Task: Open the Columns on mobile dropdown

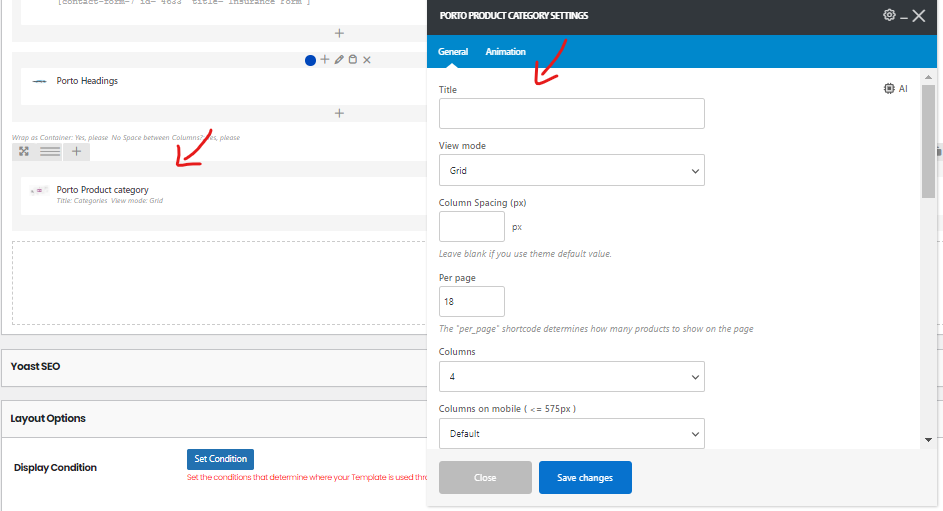Action: click(x=571, y=433)
